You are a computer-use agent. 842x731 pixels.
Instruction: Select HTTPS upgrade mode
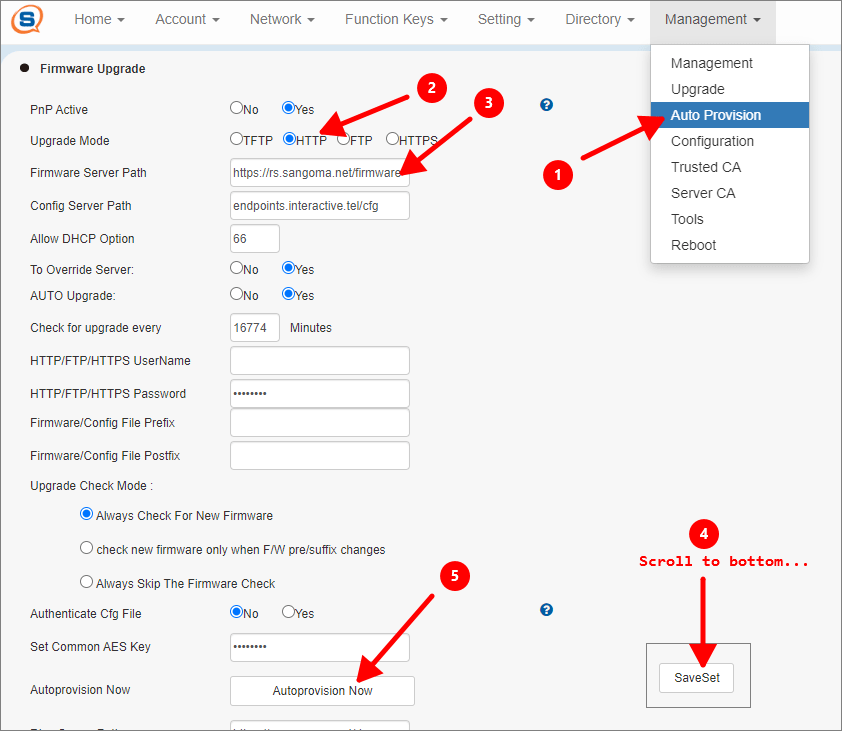click(391, 140)
